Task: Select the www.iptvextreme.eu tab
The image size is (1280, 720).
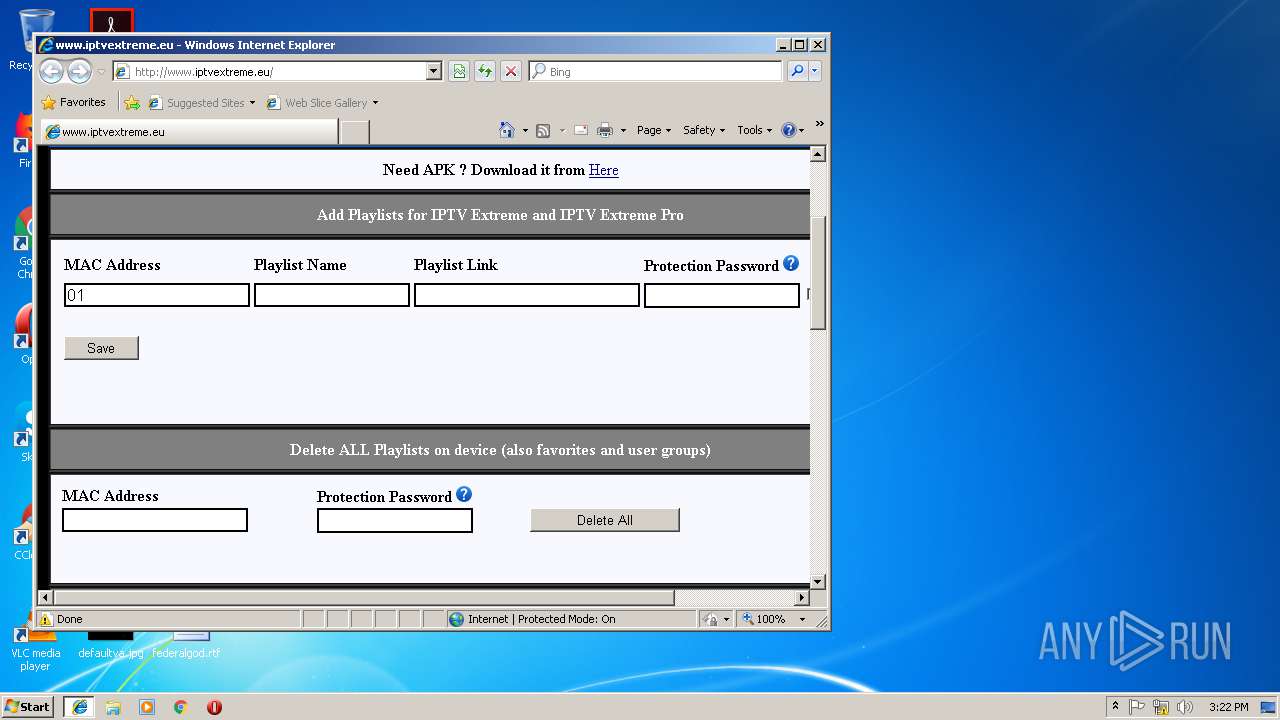Action: point(189,131)
